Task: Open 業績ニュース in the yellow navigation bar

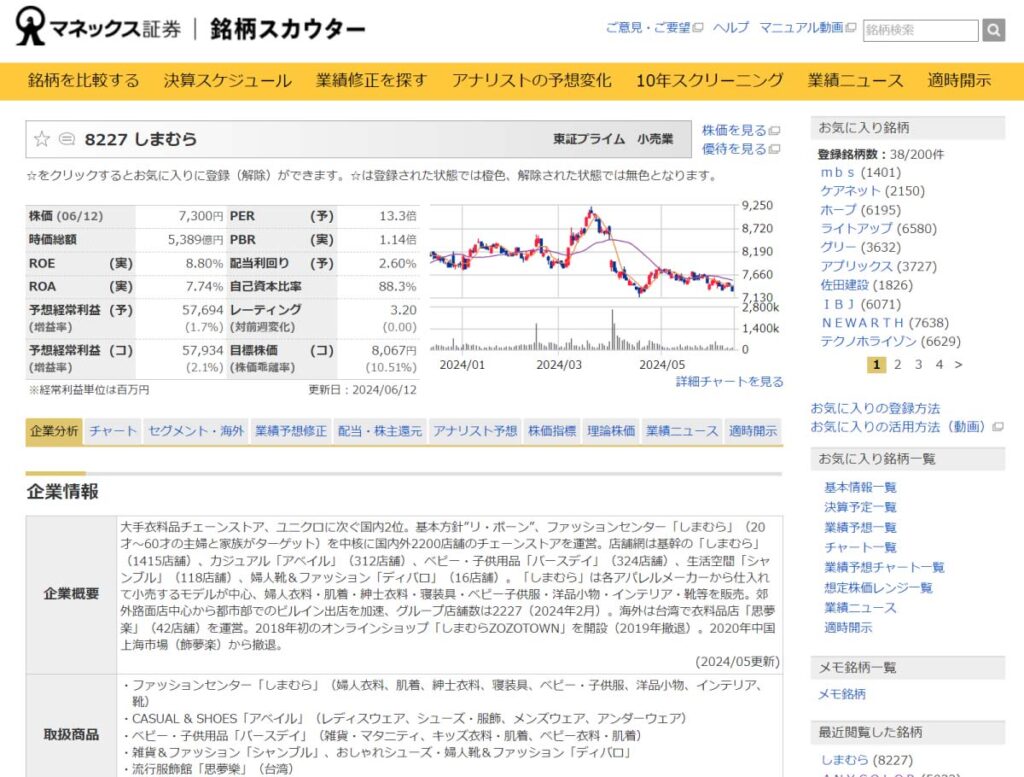Action: 855,80
